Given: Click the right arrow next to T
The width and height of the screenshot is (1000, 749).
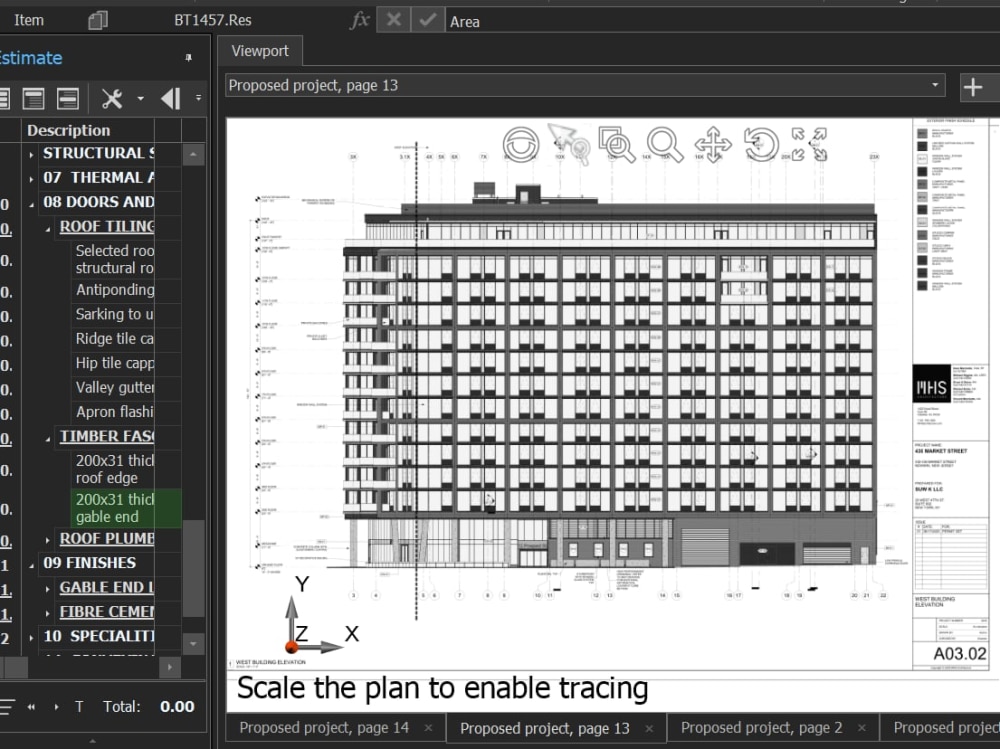Looking at the screenshot, I should (56, 707).
